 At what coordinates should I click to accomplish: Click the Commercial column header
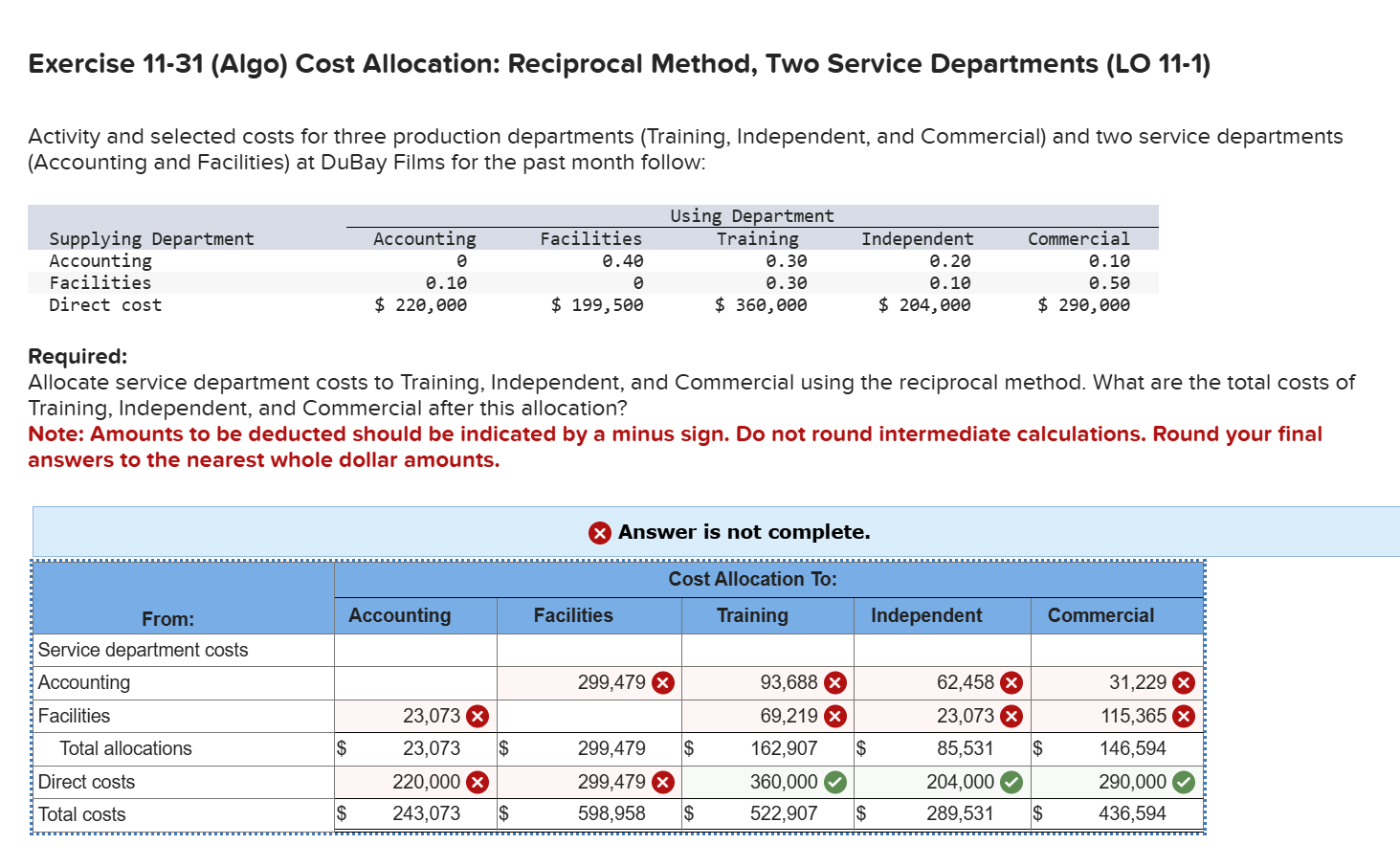[1100, 615]
